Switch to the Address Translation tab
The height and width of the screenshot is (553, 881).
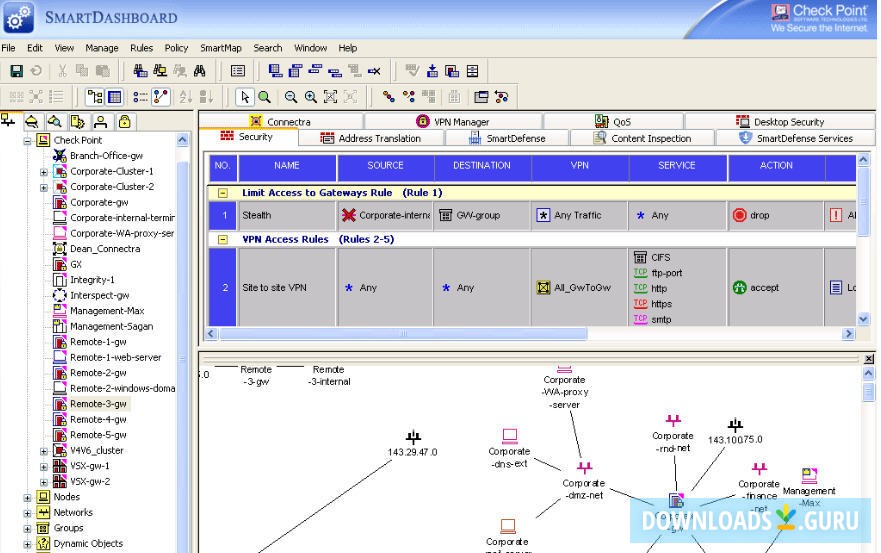[371, 138]
